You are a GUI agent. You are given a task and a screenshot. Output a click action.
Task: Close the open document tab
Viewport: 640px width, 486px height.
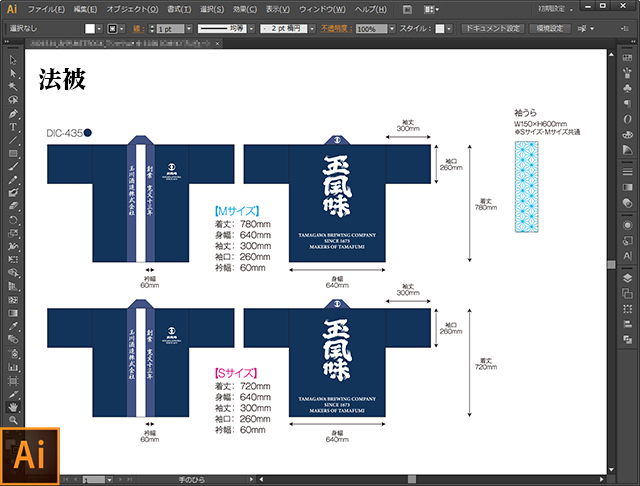(218, 43)
